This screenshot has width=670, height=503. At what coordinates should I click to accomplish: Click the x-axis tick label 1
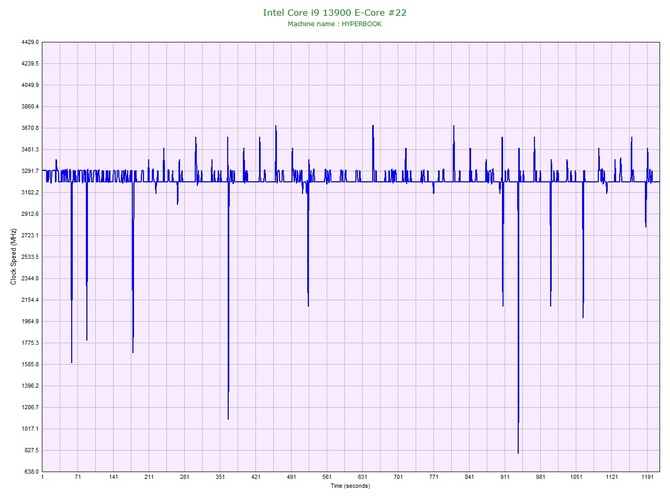pos(42,477)
